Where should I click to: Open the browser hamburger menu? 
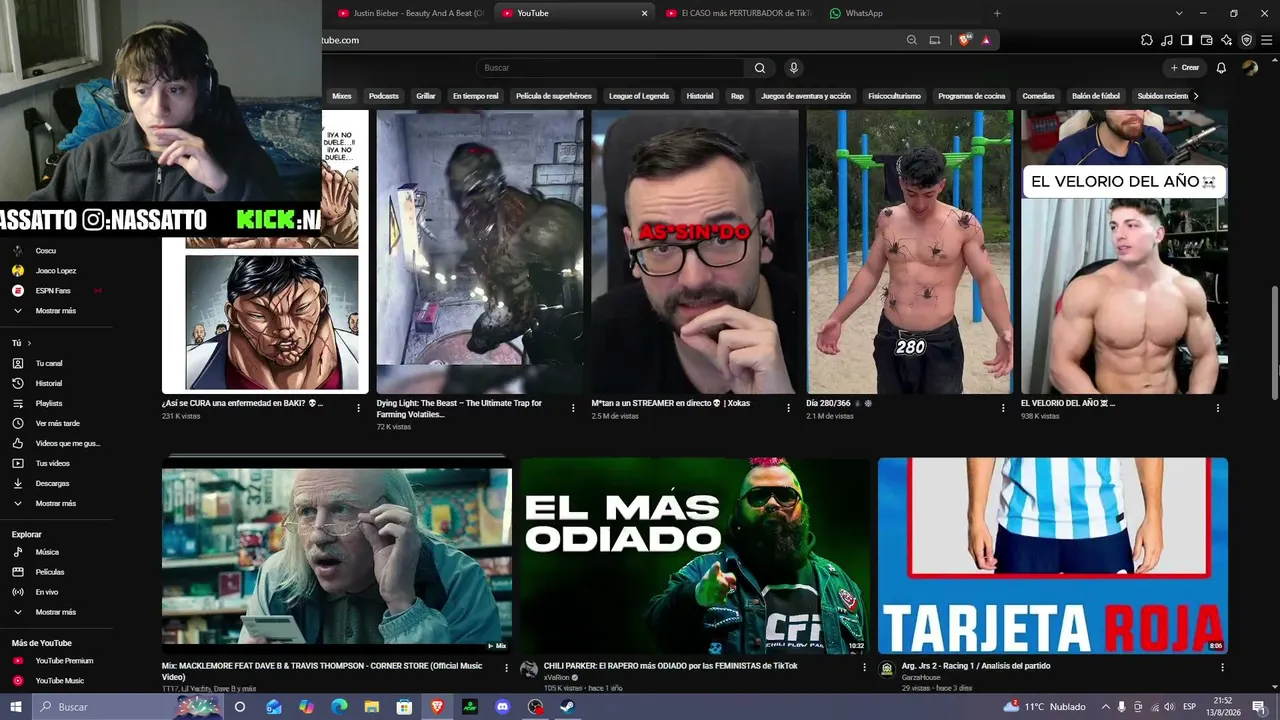click(1267, 40)
